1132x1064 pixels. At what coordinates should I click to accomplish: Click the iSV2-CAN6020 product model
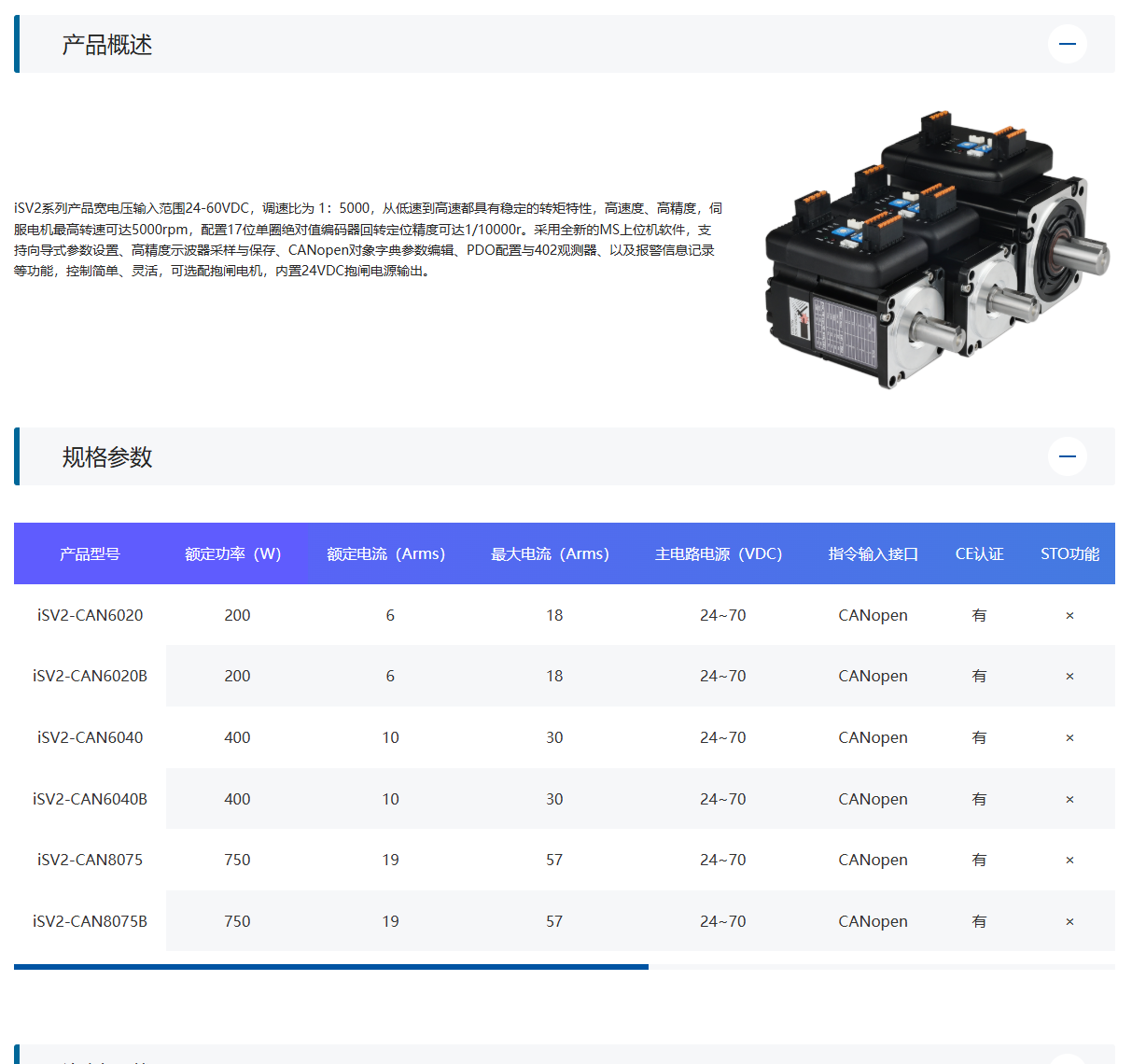(x=89, y=614)
